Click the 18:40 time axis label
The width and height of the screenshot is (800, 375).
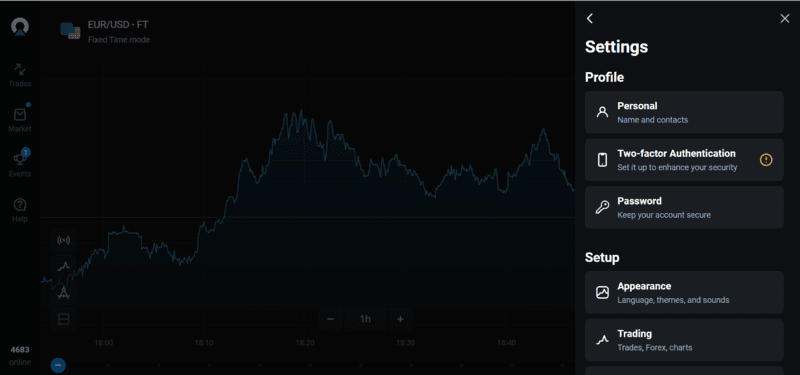(x=506, y=343)
